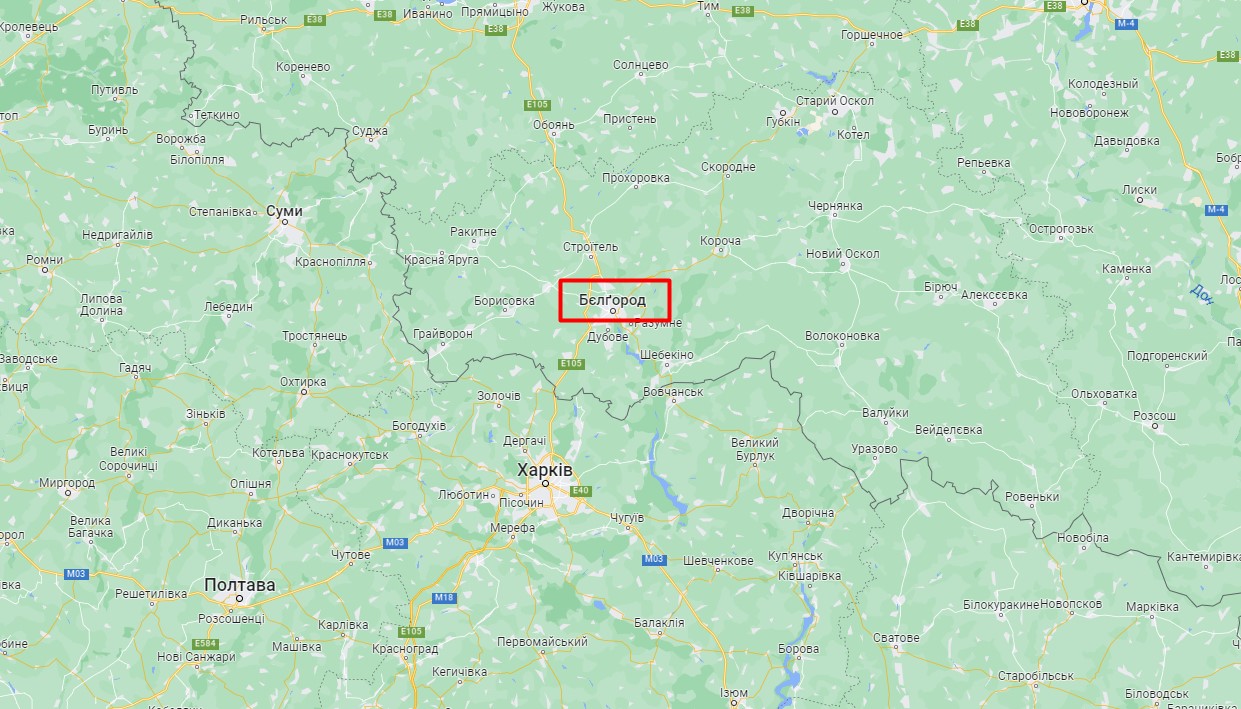The image size is (1241, 709).
Task: Click the Куп'янськ town label
Action: click(x=795, y=556)
